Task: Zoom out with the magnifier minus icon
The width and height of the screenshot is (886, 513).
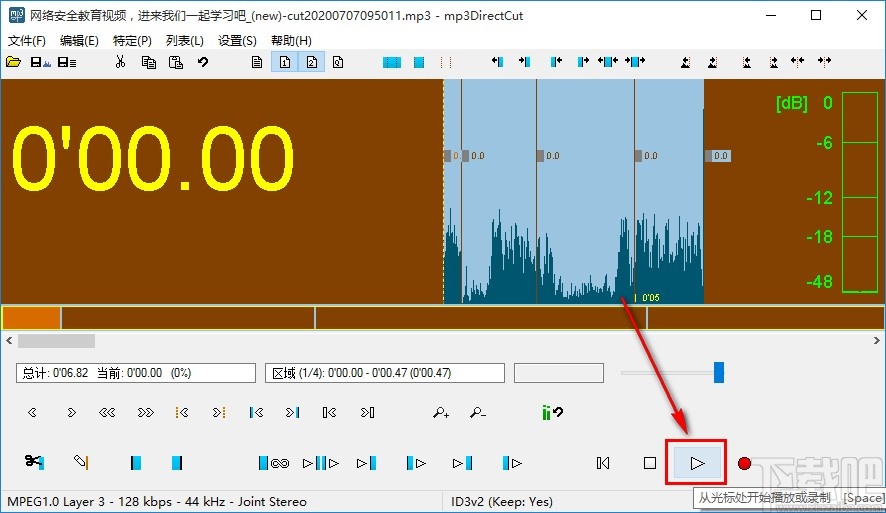Action: pos(477,413)
